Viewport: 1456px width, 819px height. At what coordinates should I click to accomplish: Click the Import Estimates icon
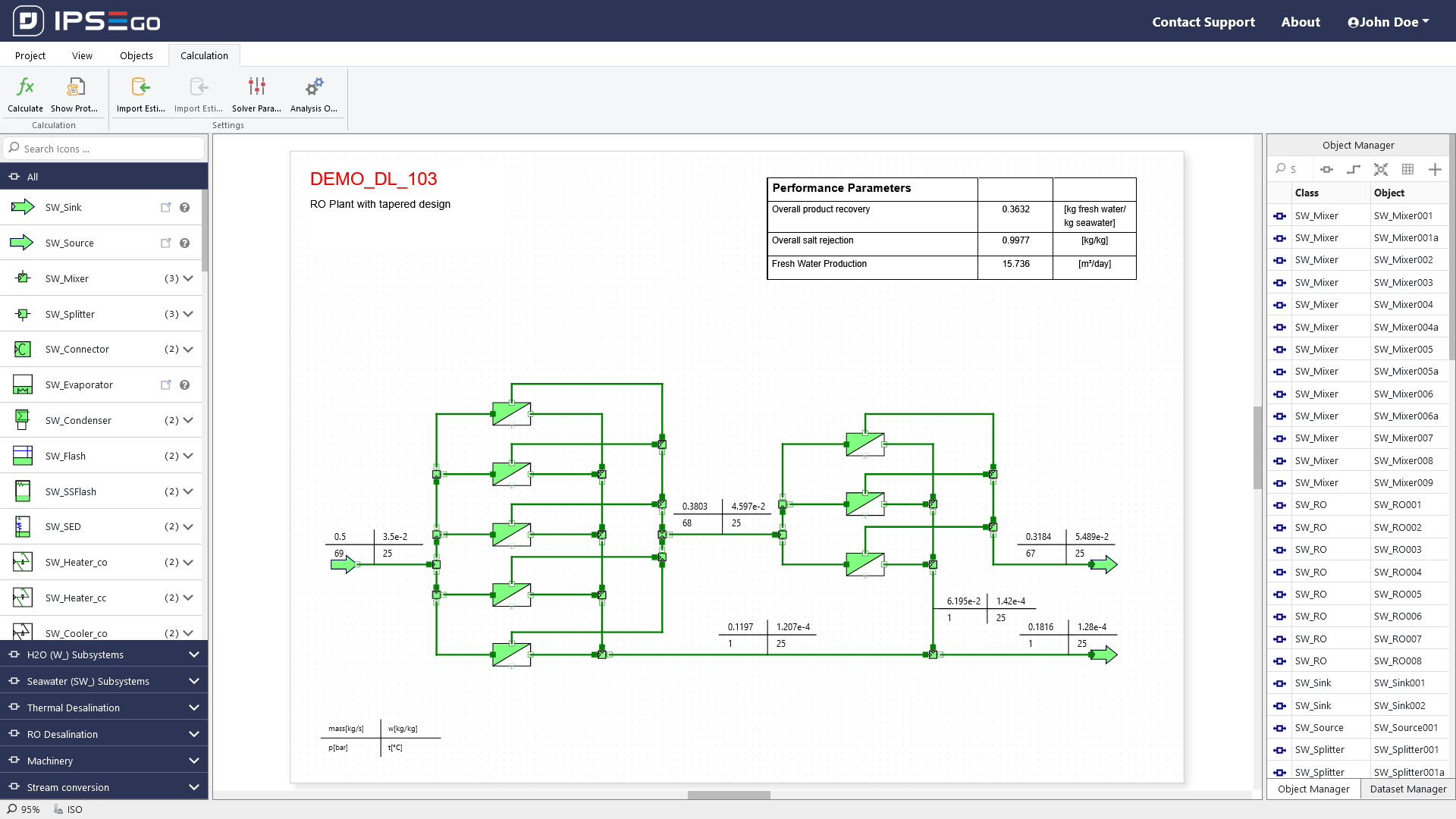pos(140,87)
